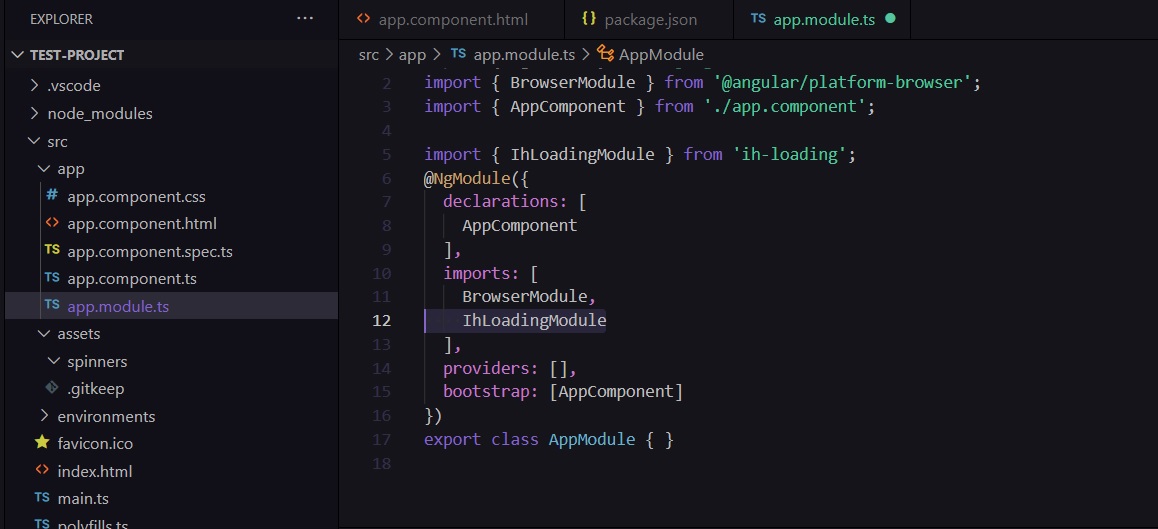This screenshot has width=1158, height=529.
Task: Click the yellow TS icon of app.component.spec.ts
Action: point(52,250)
